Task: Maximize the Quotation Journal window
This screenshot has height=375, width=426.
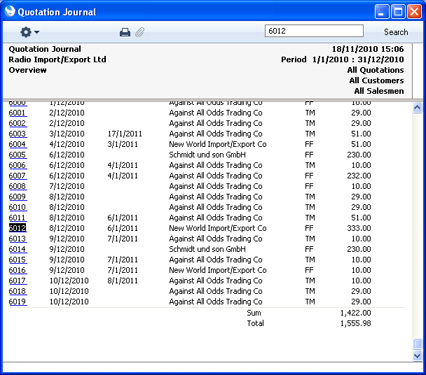Action: point(398,12)
